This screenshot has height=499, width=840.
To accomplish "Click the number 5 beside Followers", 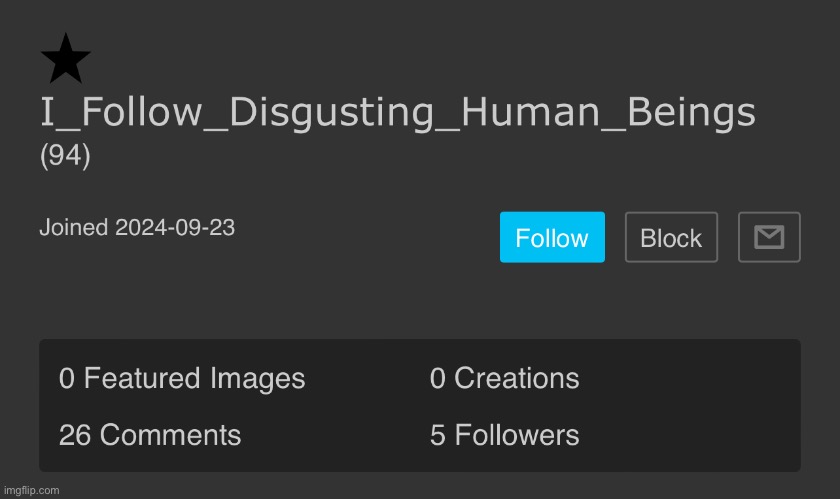I will 438,435.
